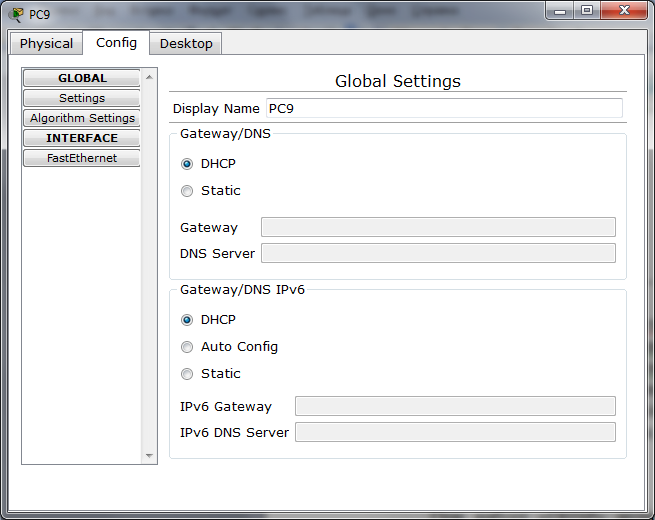Click the sidebar scrollbar down arrow
This screenshot has height=520, width=655.
click(149, 456)
